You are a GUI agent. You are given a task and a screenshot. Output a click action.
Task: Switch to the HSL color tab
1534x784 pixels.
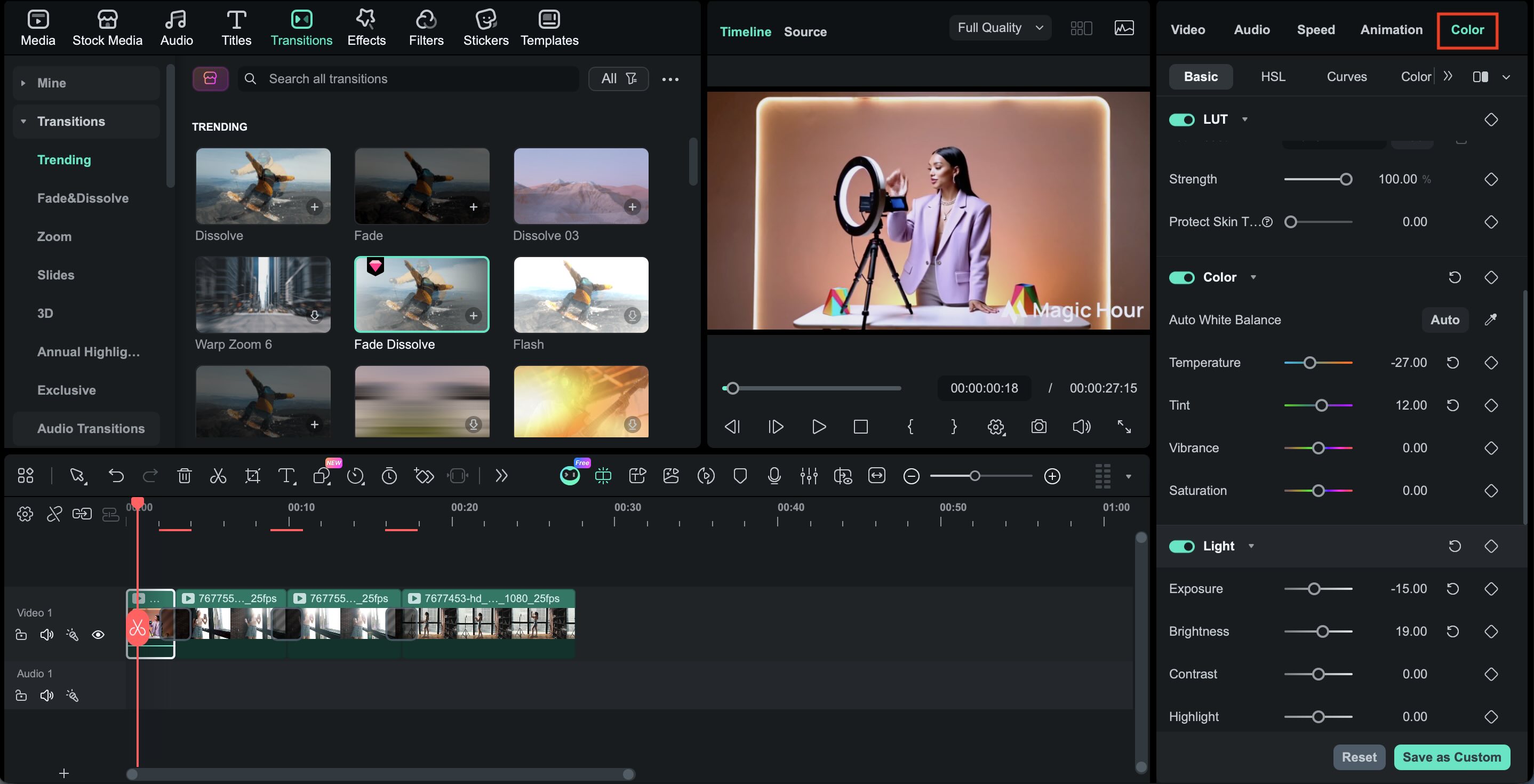pos(1273,77)
